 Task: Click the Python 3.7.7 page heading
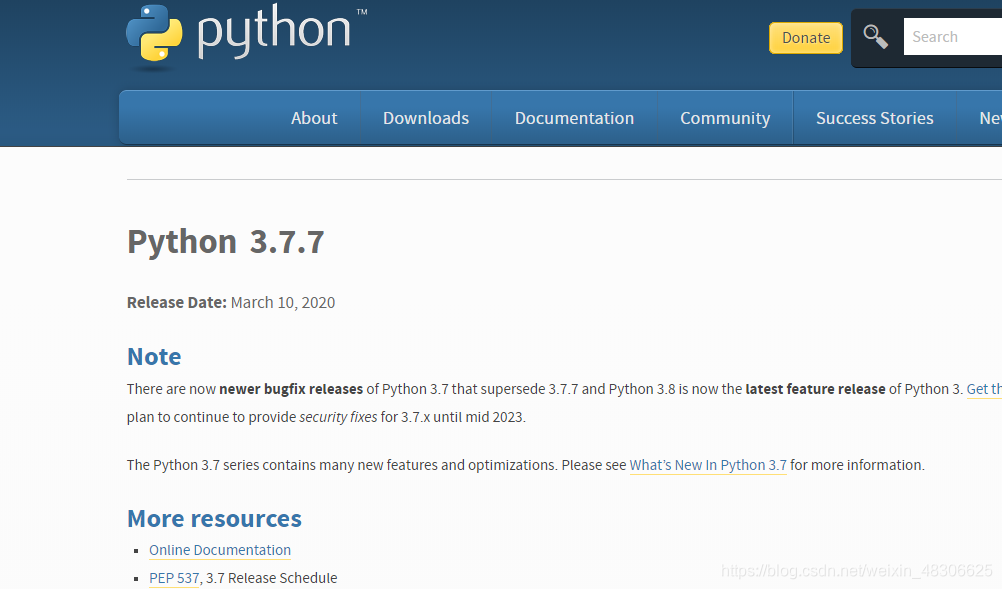click(226, 241)
